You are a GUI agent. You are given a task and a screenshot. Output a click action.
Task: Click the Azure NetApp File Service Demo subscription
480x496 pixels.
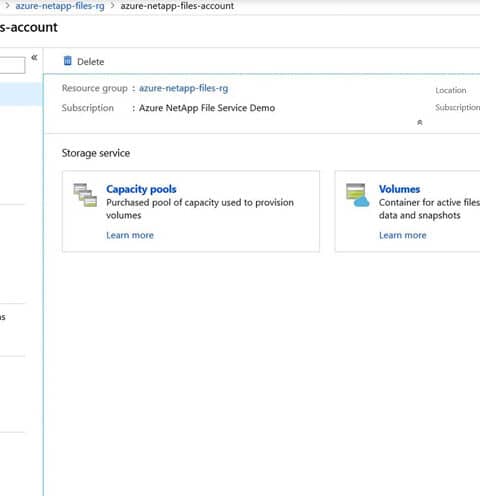pyautogui.click(x=207, y=108)
